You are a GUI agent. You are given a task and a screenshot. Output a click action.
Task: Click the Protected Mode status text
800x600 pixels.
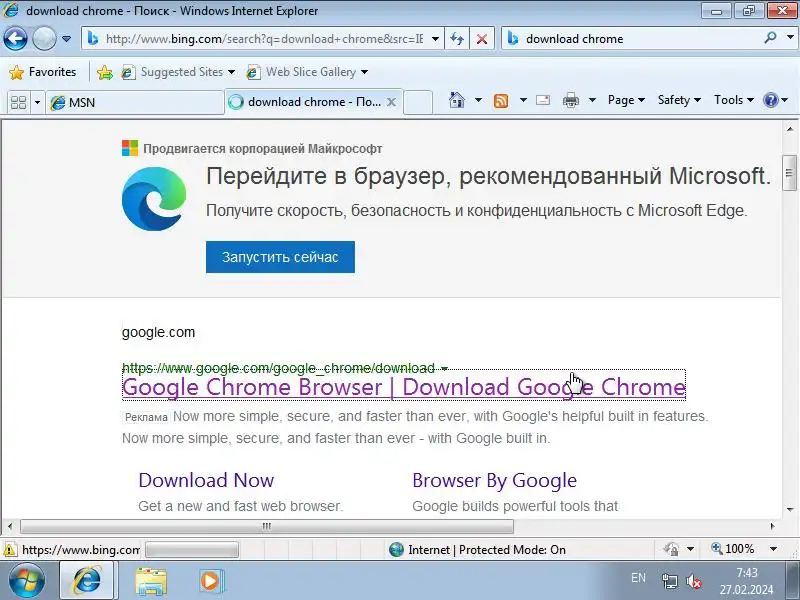(x=487, y=550)
